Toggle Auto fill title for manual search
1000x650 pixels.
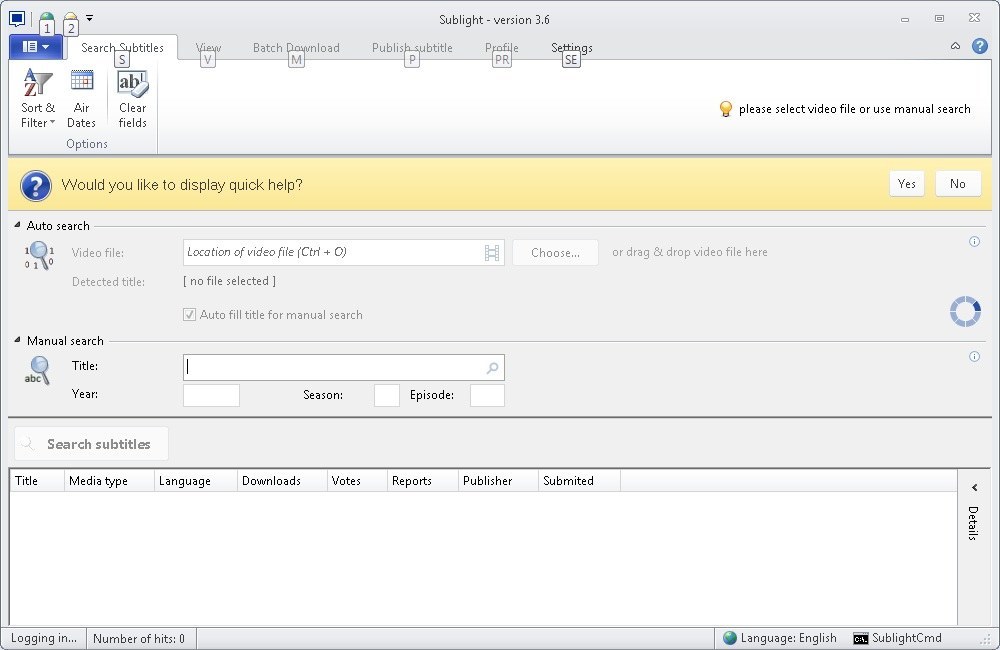point(189,314)
